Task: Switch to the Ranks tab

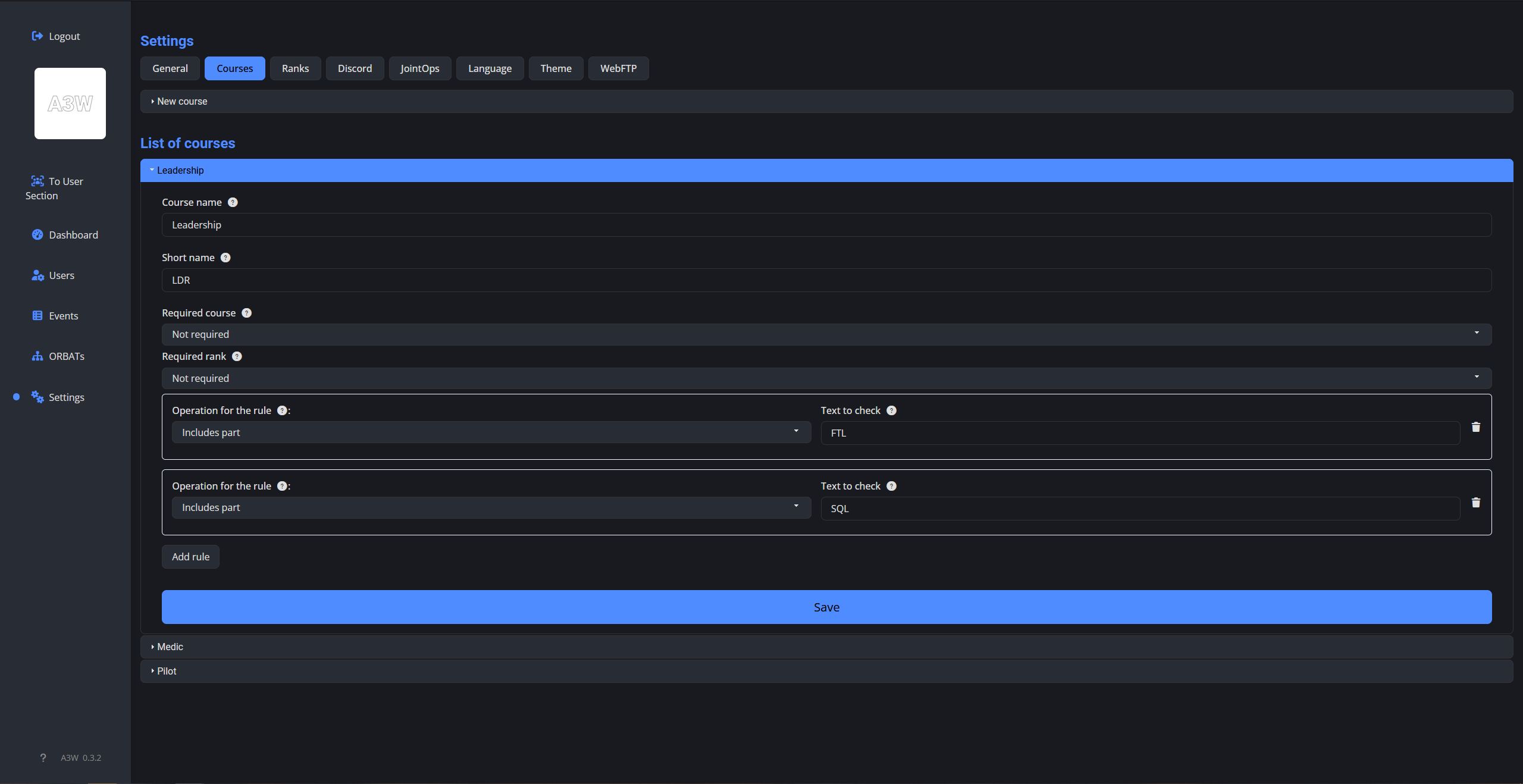Action: click(x=295, y=68)
